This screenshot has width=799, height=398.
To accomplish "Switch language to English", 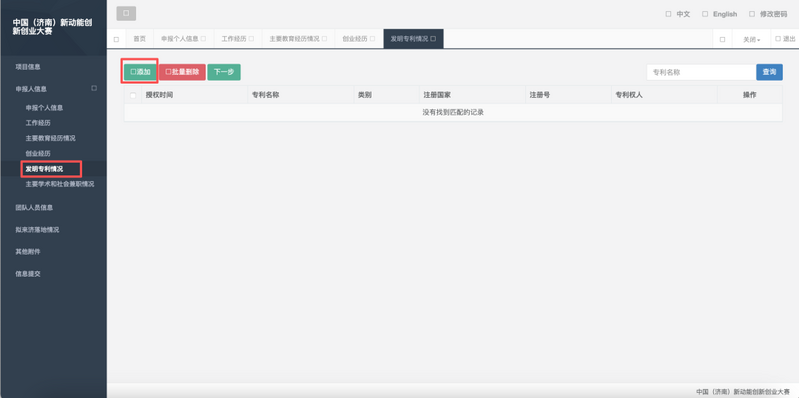I will coord(720,14).
